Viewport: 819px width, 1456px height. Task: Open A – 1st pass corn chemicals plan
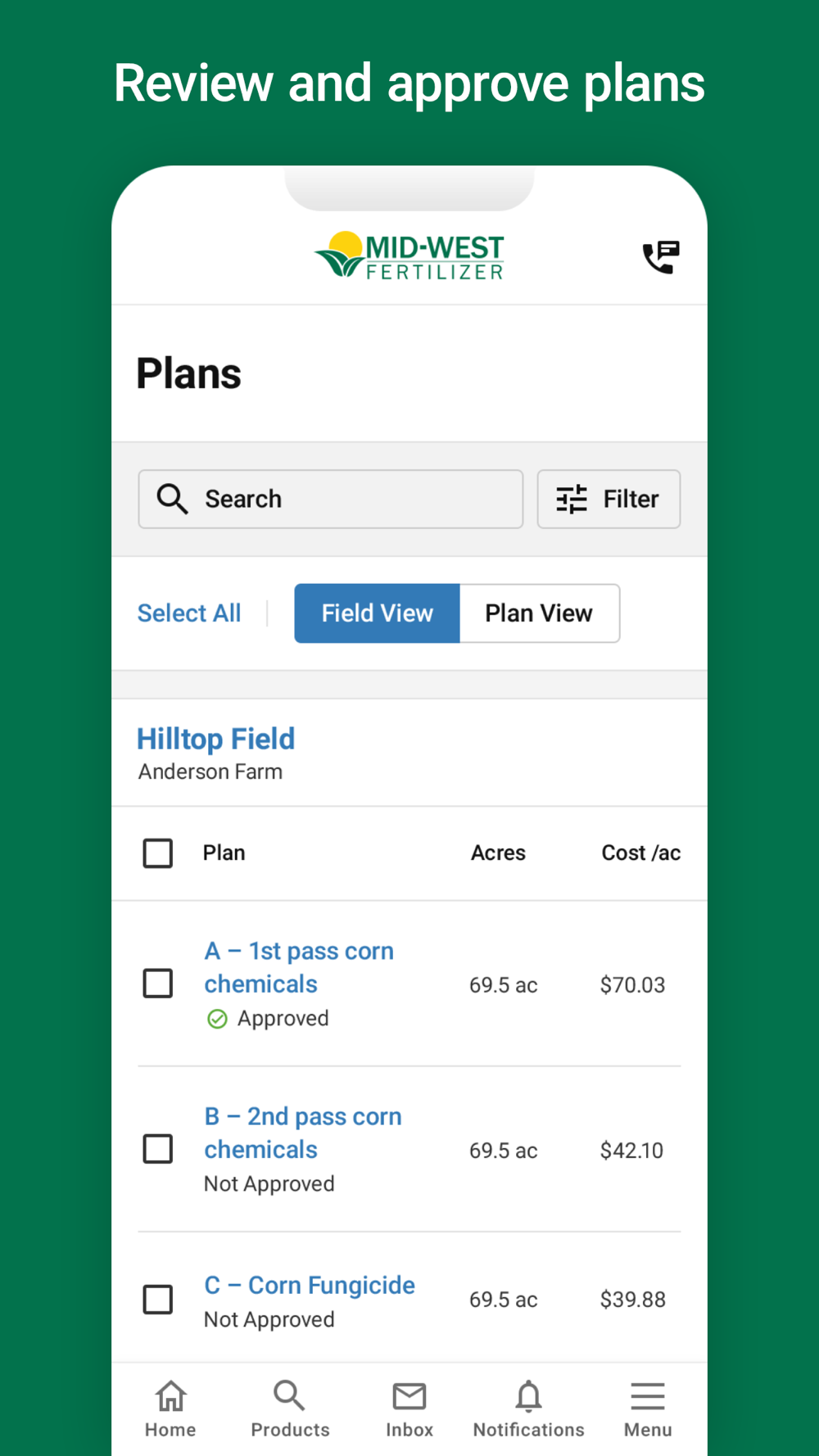(x=298, y=967)
